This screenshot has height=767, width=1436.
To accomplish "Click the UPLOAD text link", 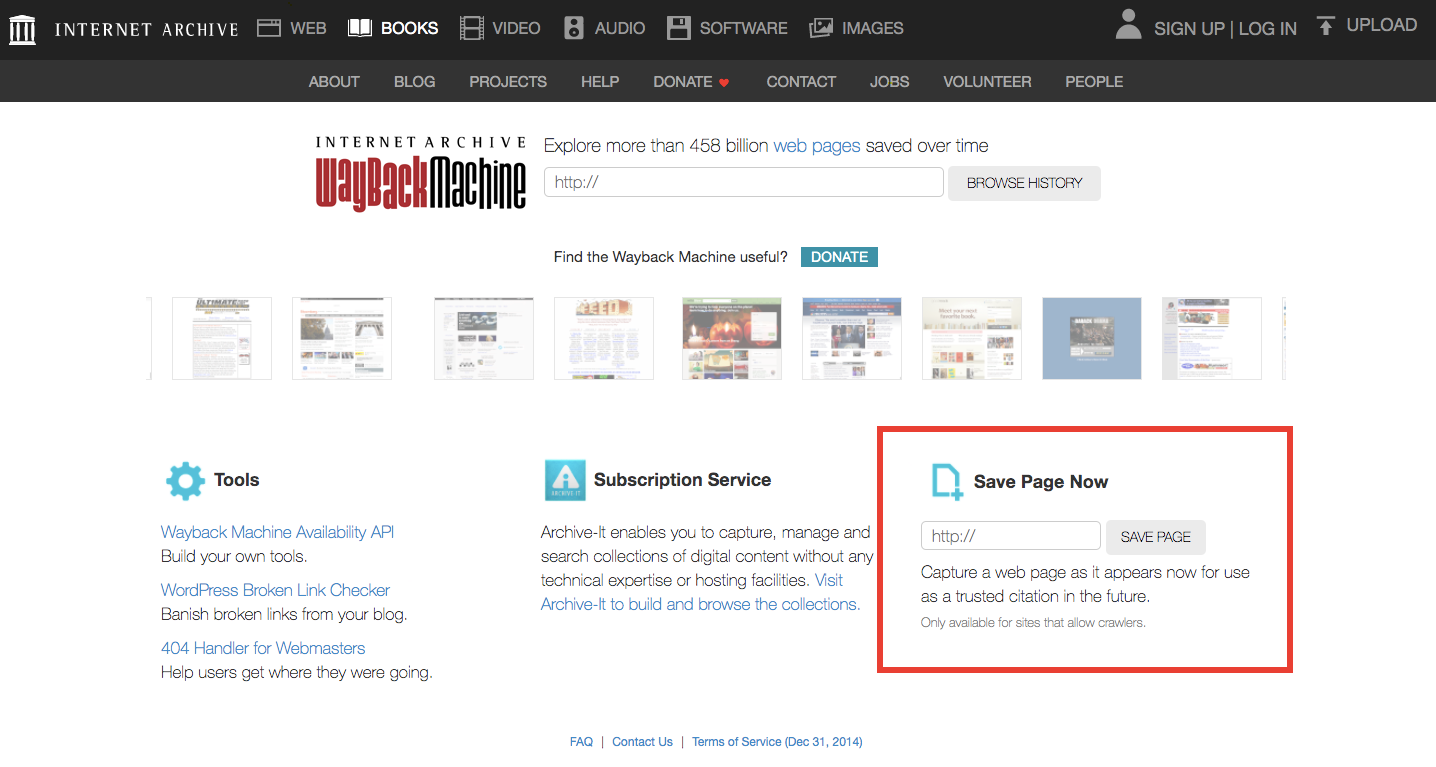I will click(1382, 25).
